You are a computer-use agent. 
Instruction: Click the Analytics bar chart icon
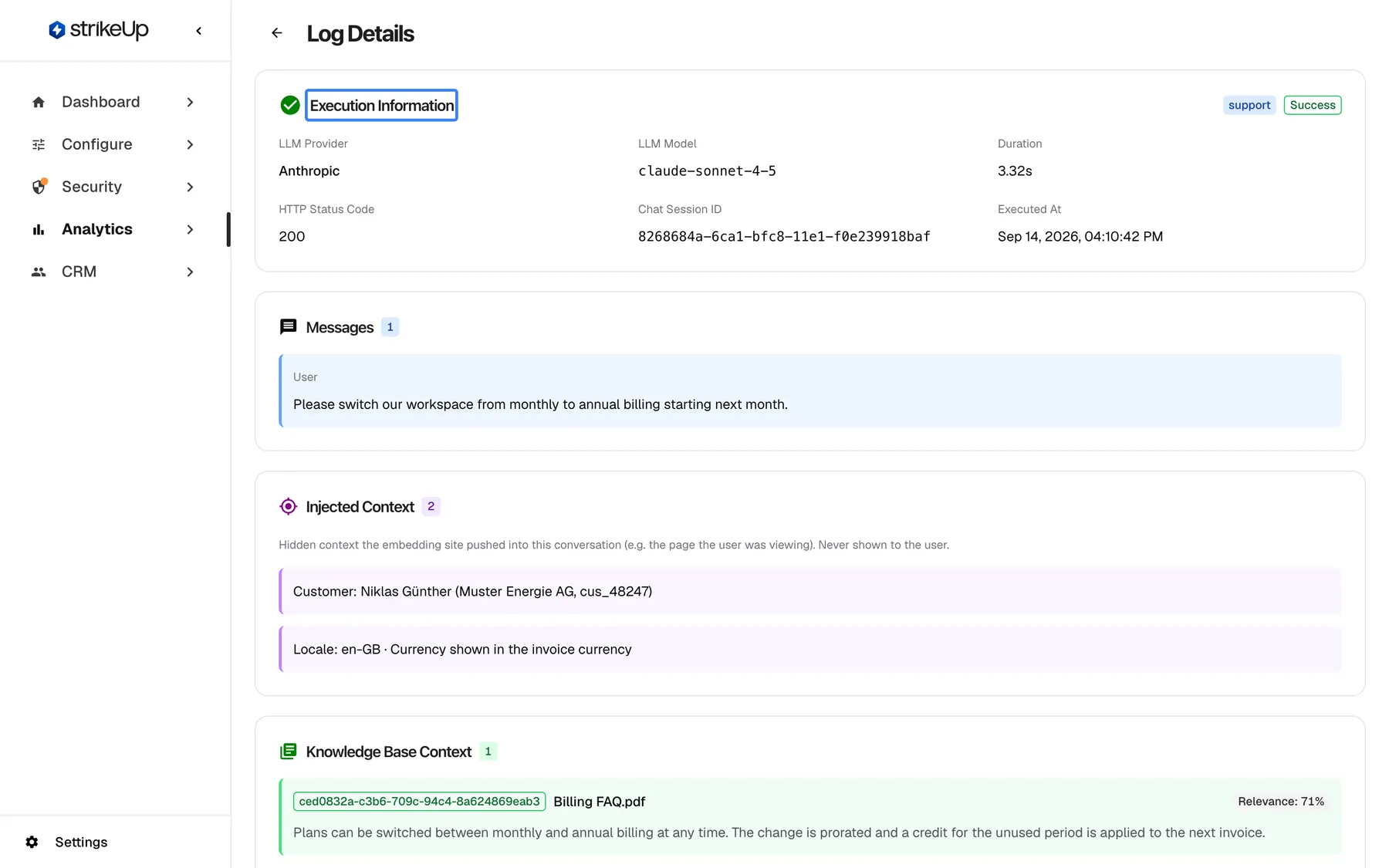[x=39, y=229]
